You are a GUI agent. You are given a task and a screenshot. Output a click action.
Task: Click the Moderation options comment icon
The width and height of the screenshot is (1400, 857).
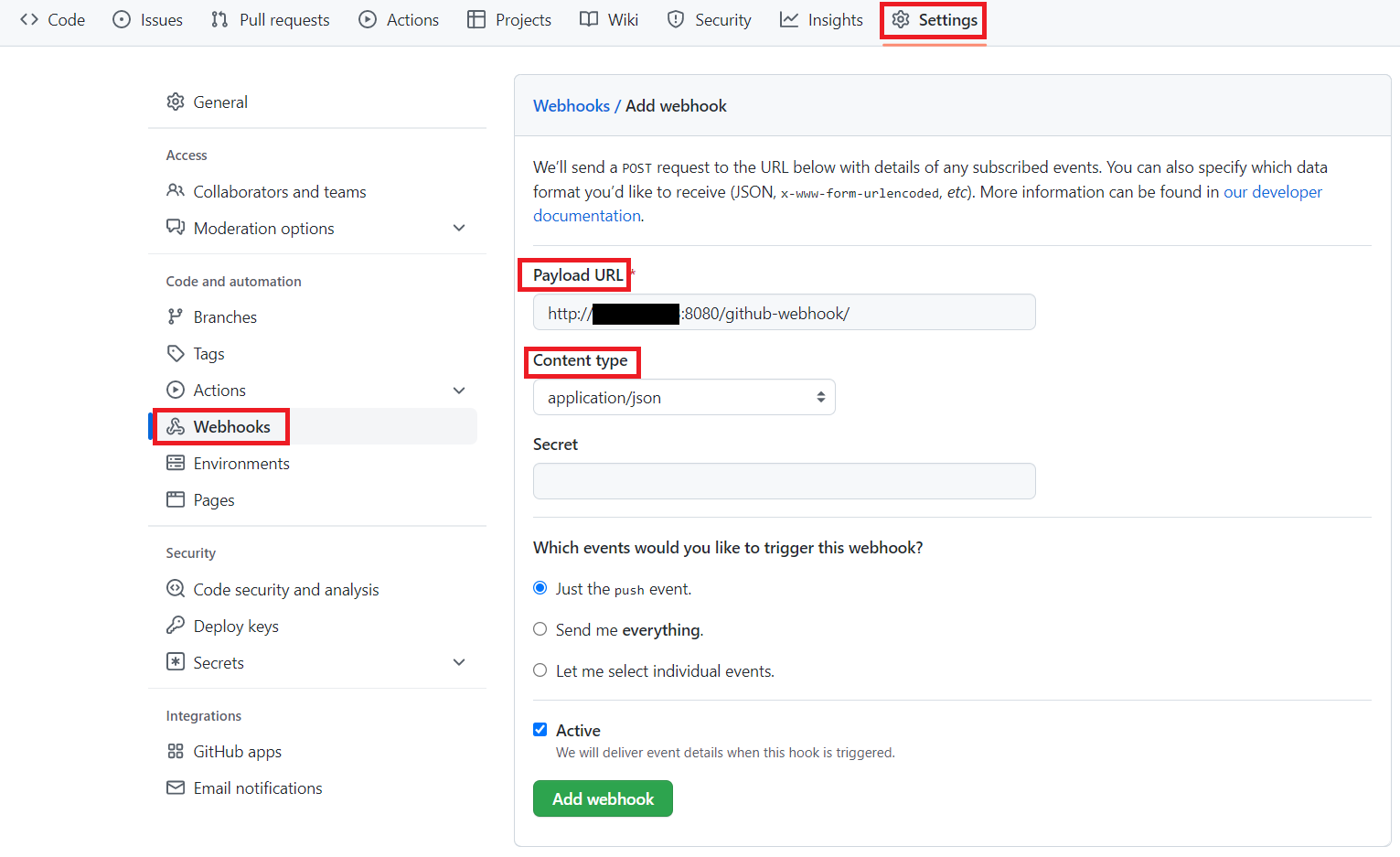(176, 227)
